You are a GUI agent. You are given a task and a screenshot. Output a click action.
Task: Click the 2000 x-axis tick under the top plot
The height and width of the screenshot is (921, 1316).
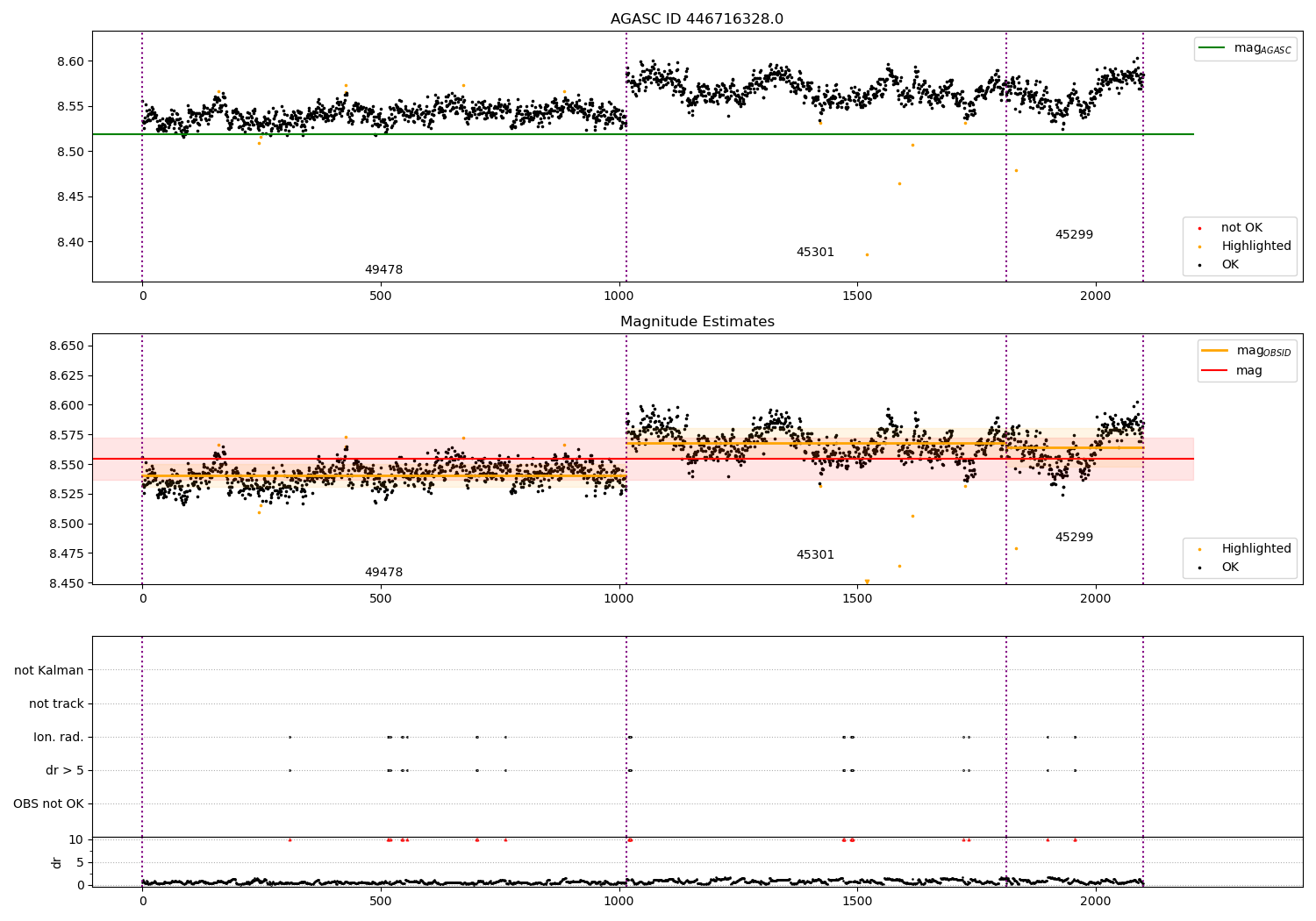click(x=1096, y=296)
